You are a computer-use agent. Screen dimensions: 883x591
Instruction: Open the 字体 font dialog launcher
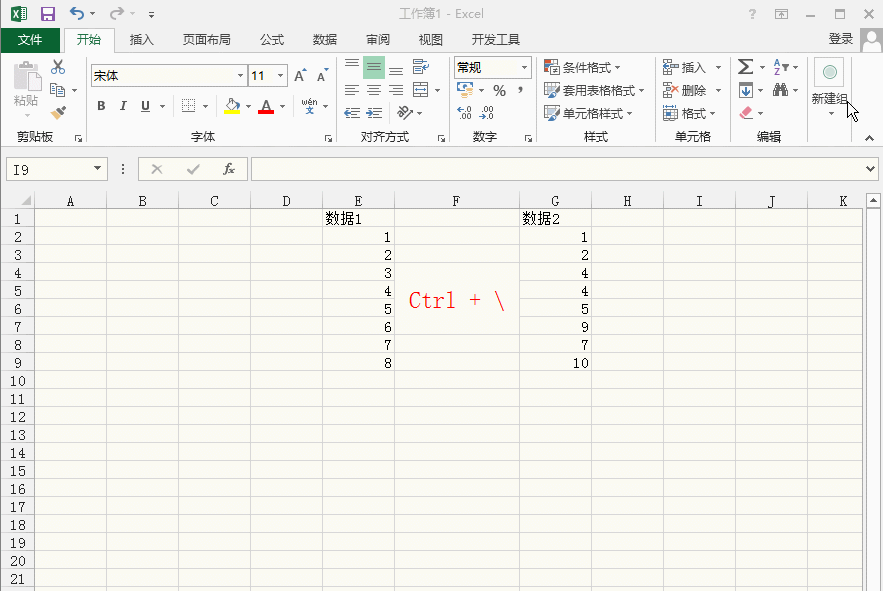click(x=328, y=139)
